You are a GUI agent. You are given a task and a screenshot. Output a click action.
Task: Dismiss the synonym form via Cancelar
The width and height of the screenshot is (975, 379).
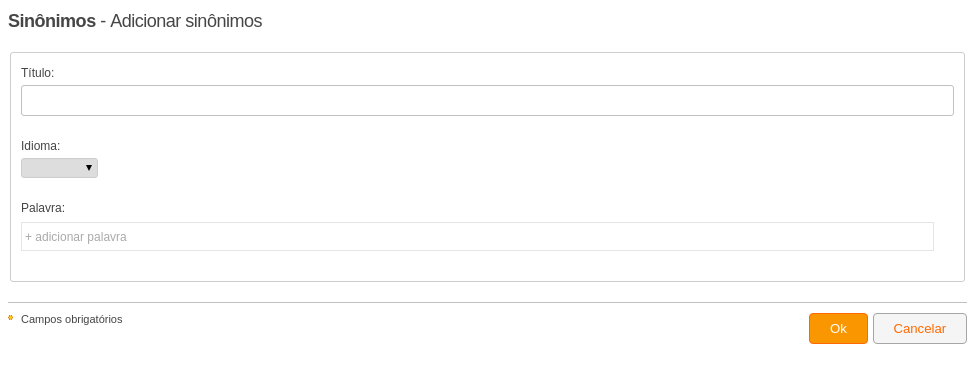coord(920,329)
